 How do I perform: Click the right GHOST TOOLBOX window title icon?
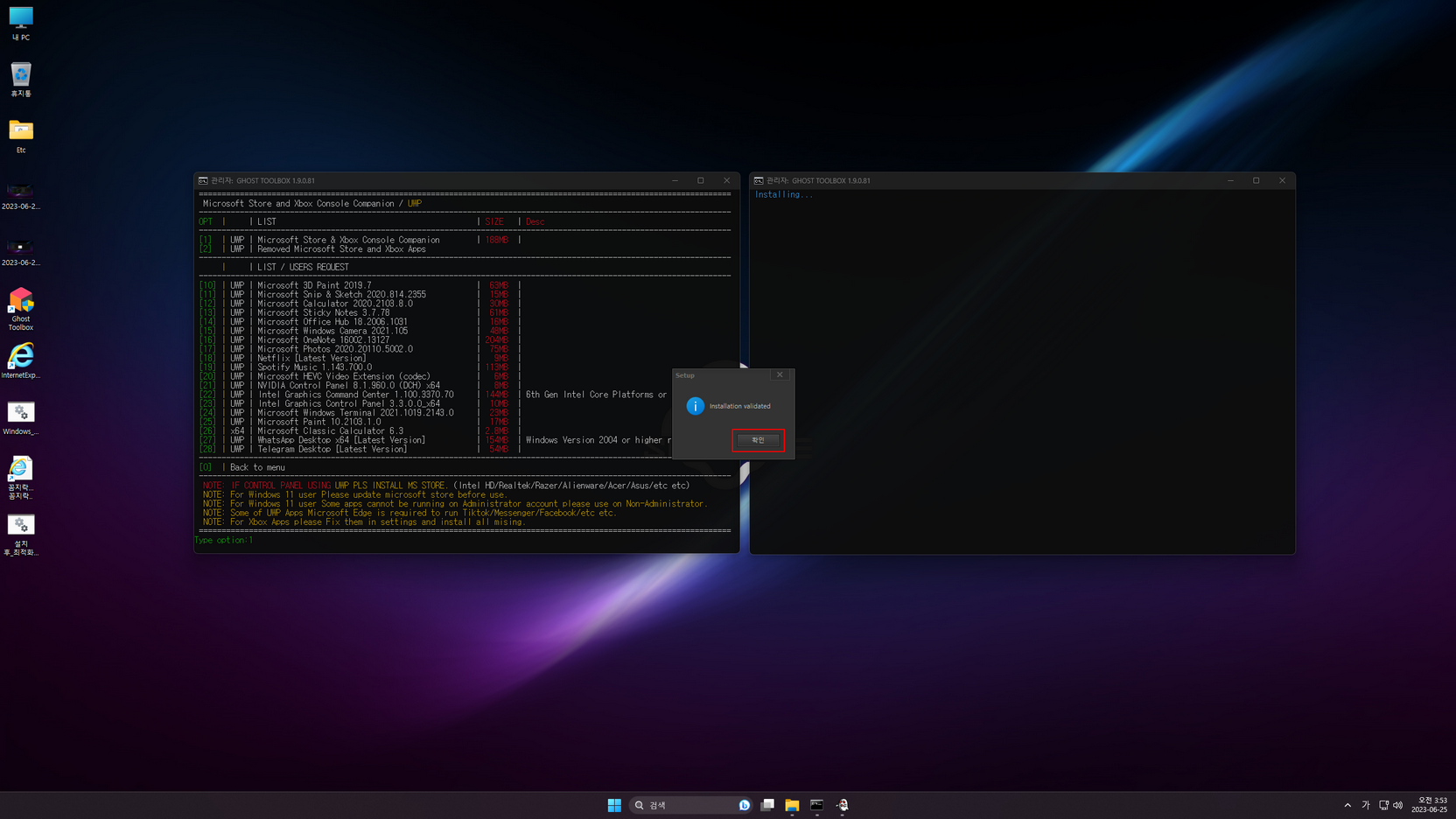(x=759, y=181)
